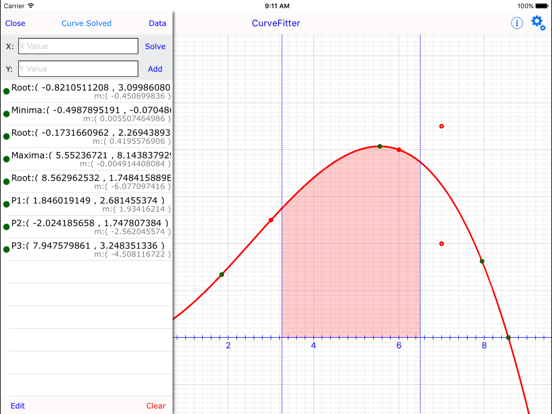Open the settings gear icon
552x414 pixels.
tap(538, 23)
